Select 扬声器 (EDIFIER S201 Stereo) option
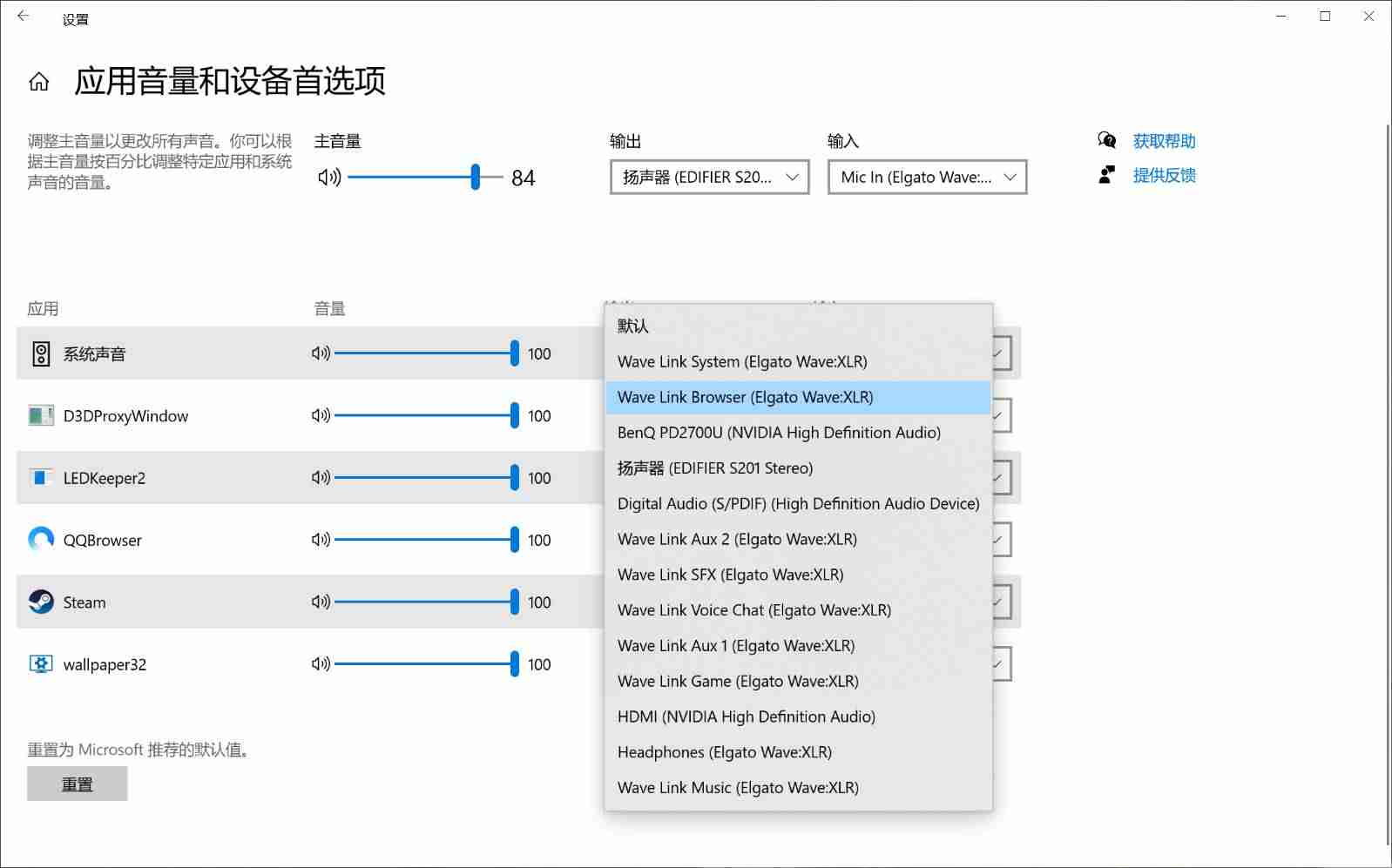Image resolution: width=1392 pixels, height=868 pixels. point(799,468)
